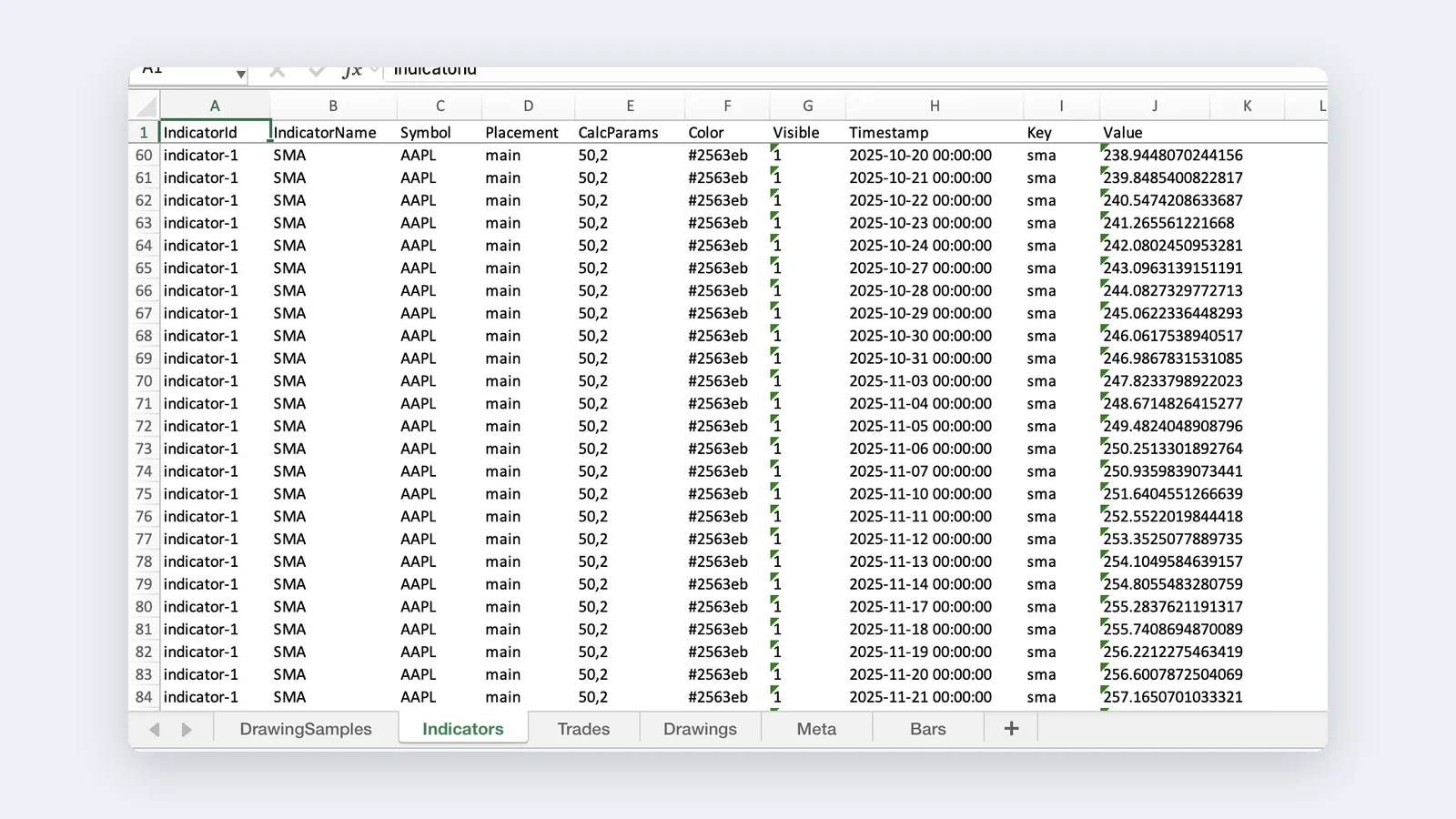Select column E header
This screenshot has height=819, width=1456.
(630, 106)
